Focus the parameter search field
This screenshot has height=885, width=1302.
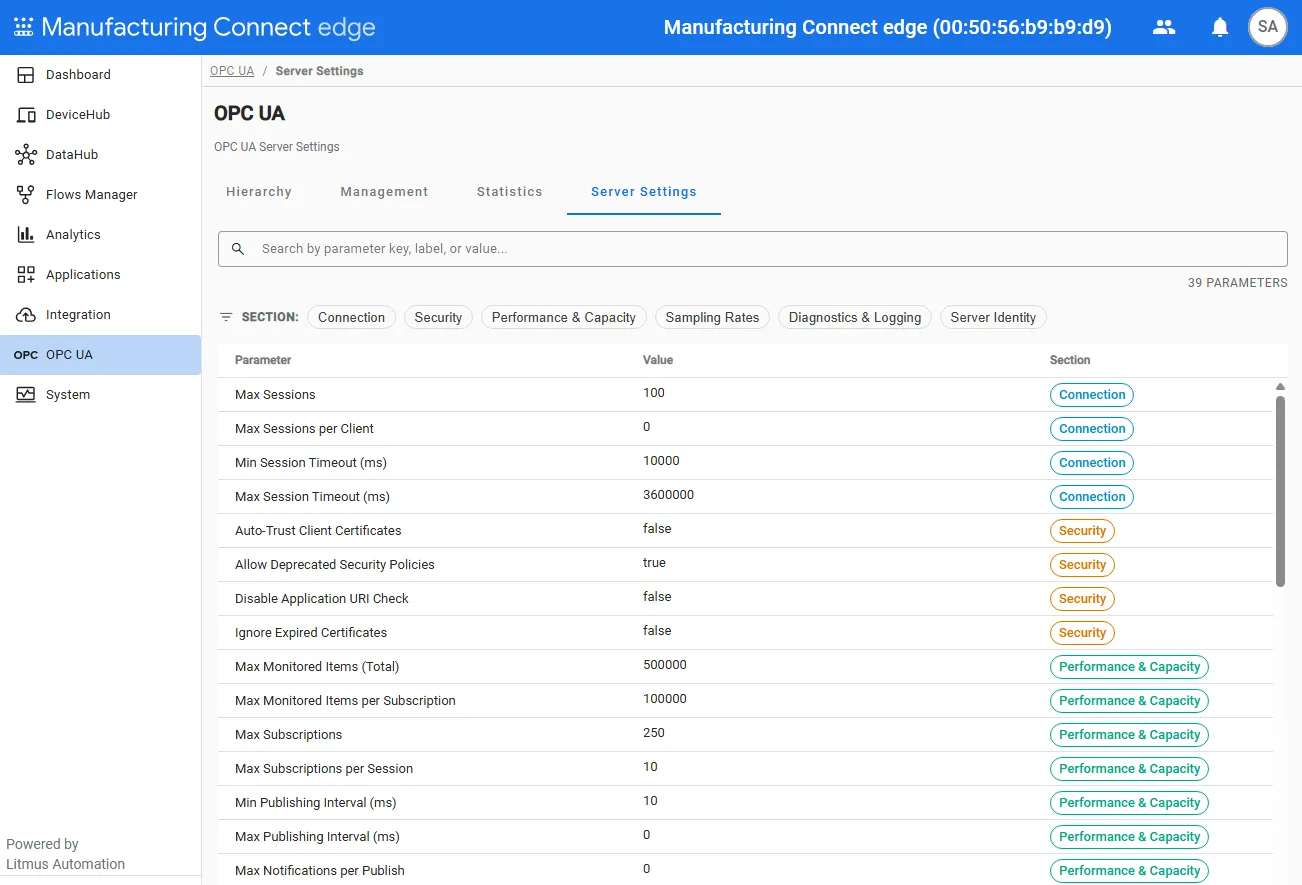[x=753, y=249]
